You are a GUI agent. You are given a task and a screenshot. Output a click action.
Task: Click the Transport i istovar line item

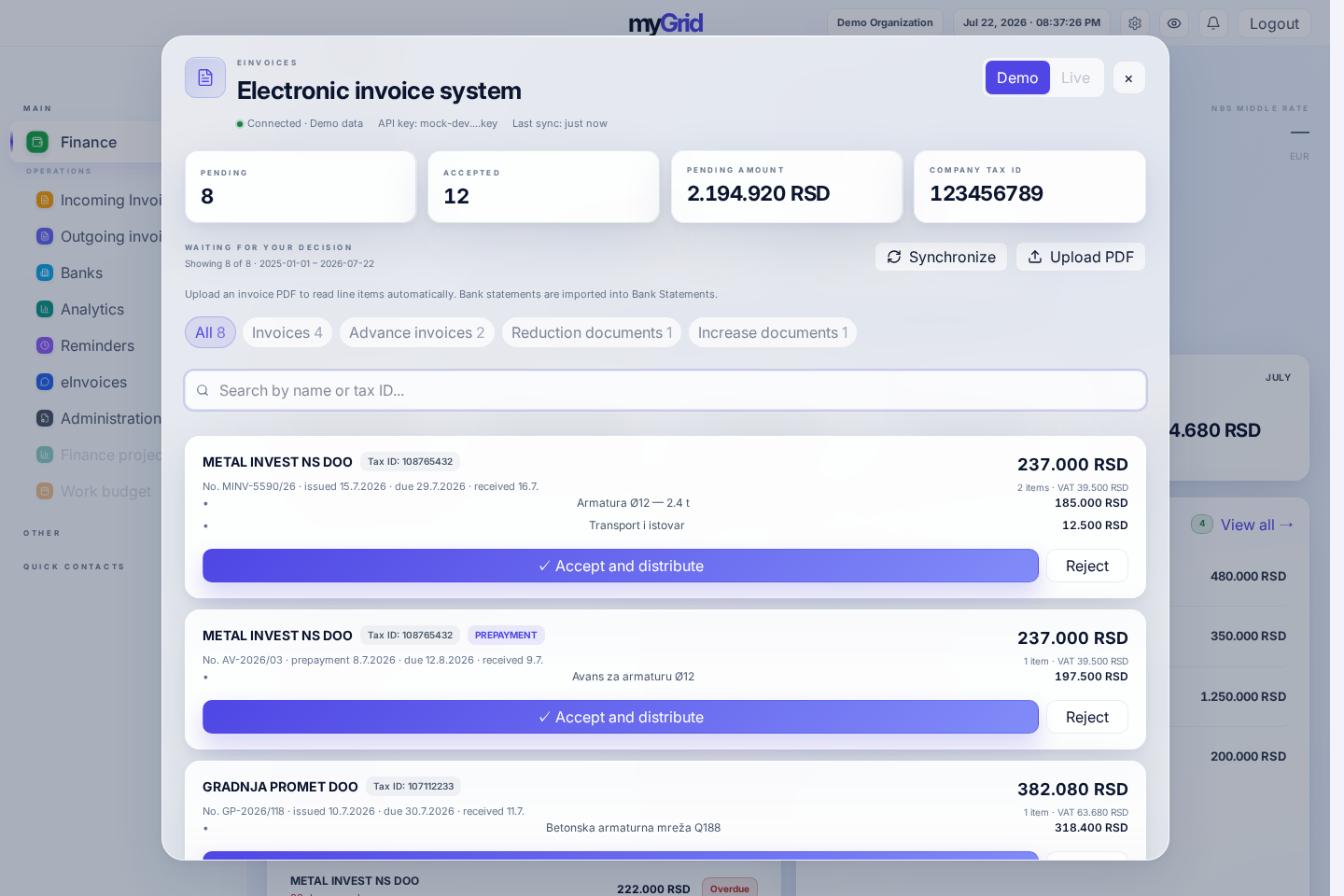click(x=637, y=525)
